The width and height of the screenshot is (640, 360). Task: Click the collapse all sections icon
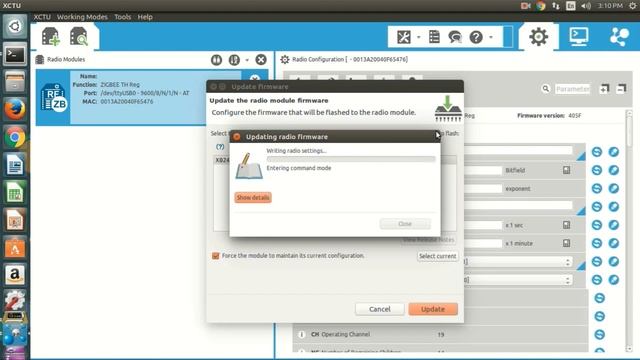621,89
